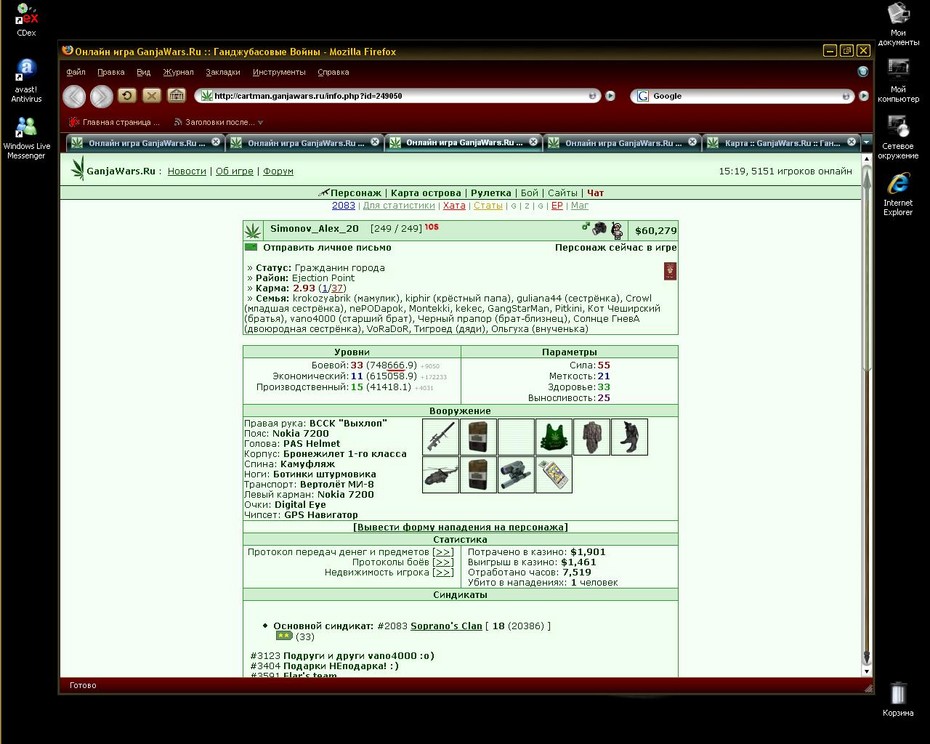Open the Хата link
930x744 pixels.
click(454, 205)
